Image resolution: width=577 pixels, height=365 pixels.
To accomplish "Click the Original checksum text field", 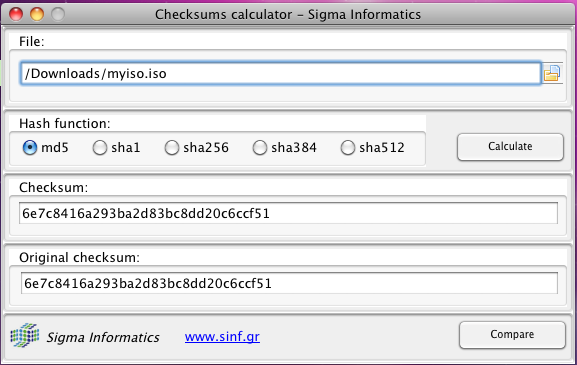I will [289, 283].
